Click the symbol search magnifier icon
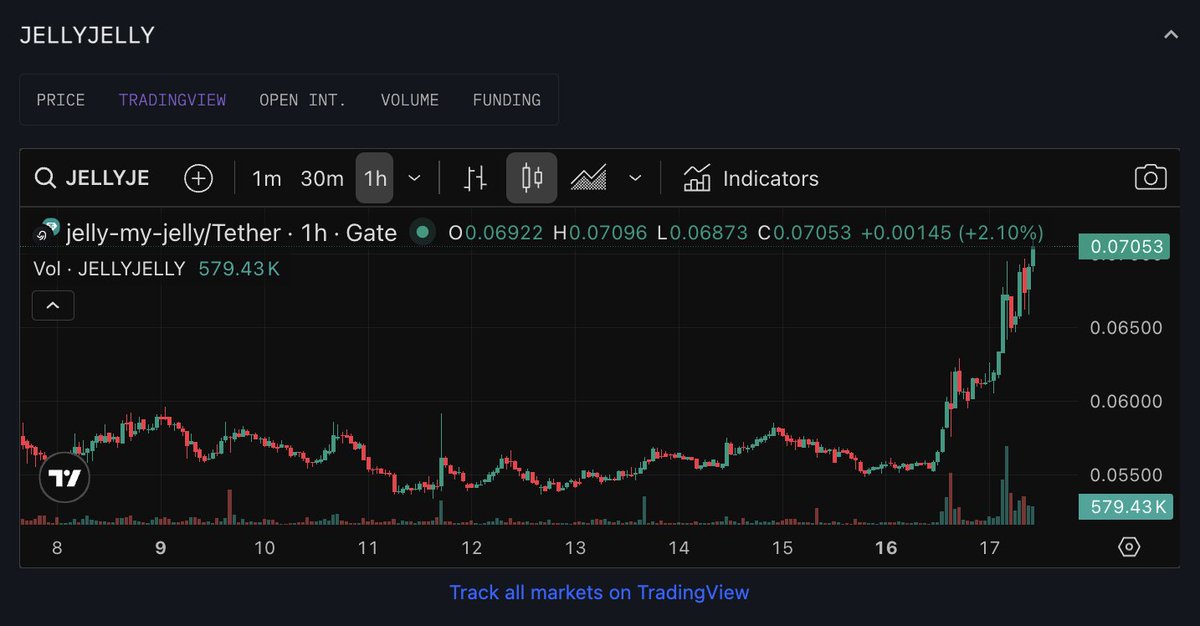Image resolution: width=1200 pixels, height=626 pixels. pyautogui.click(x=45, y=179)
